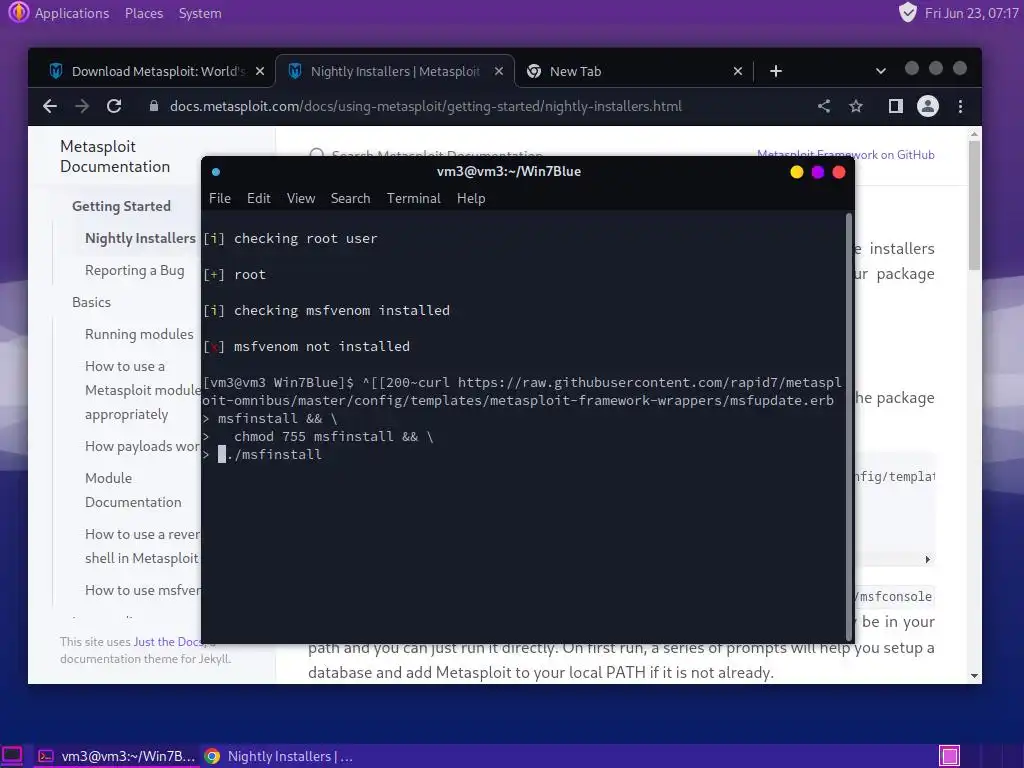The image size is (1024, 768).
Task: Expand the tab search chevron
Action: coord(881,71)
